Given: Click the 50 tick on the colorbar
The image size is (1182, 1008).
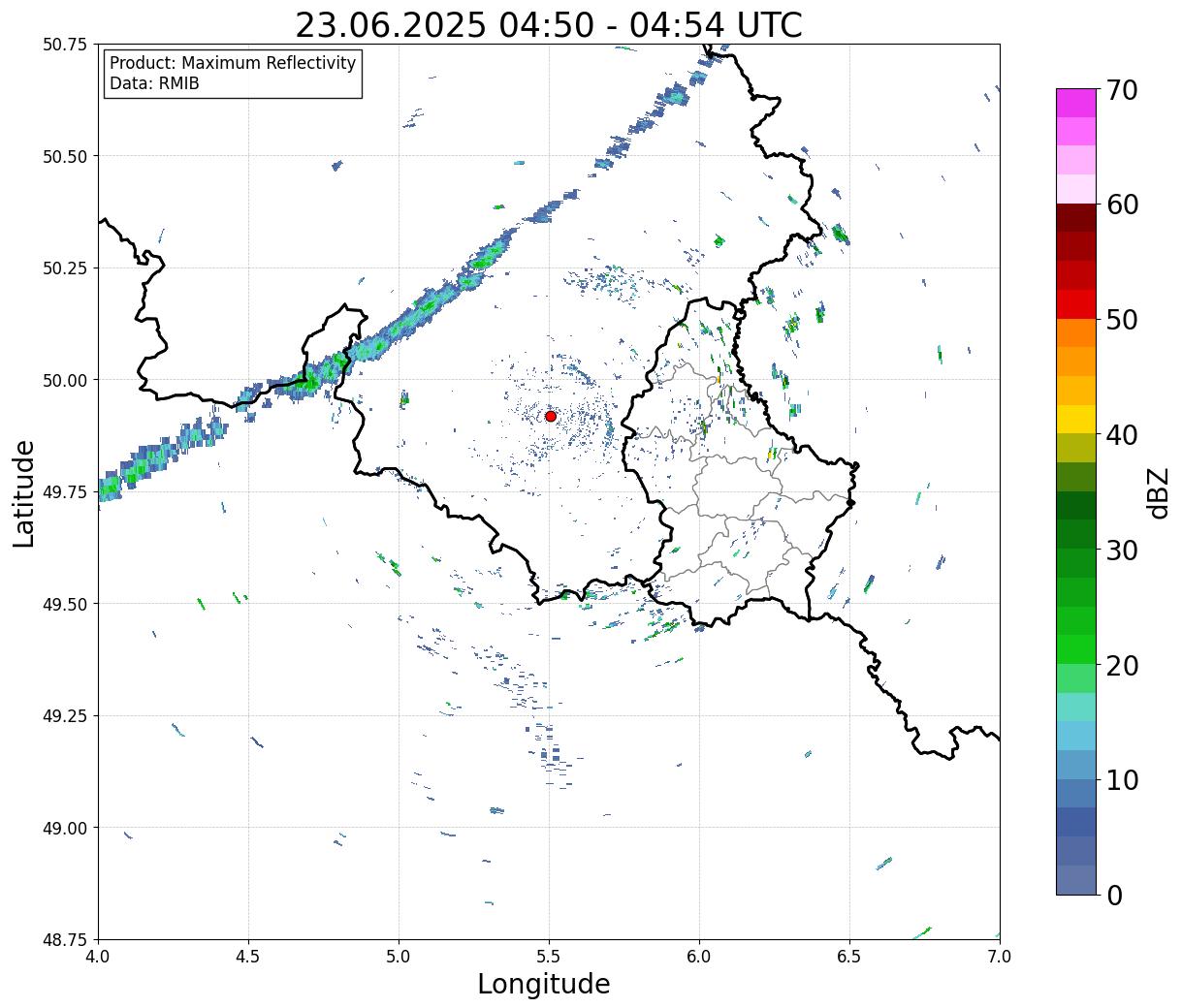Looking at the screenshot, I should 1121,320.
